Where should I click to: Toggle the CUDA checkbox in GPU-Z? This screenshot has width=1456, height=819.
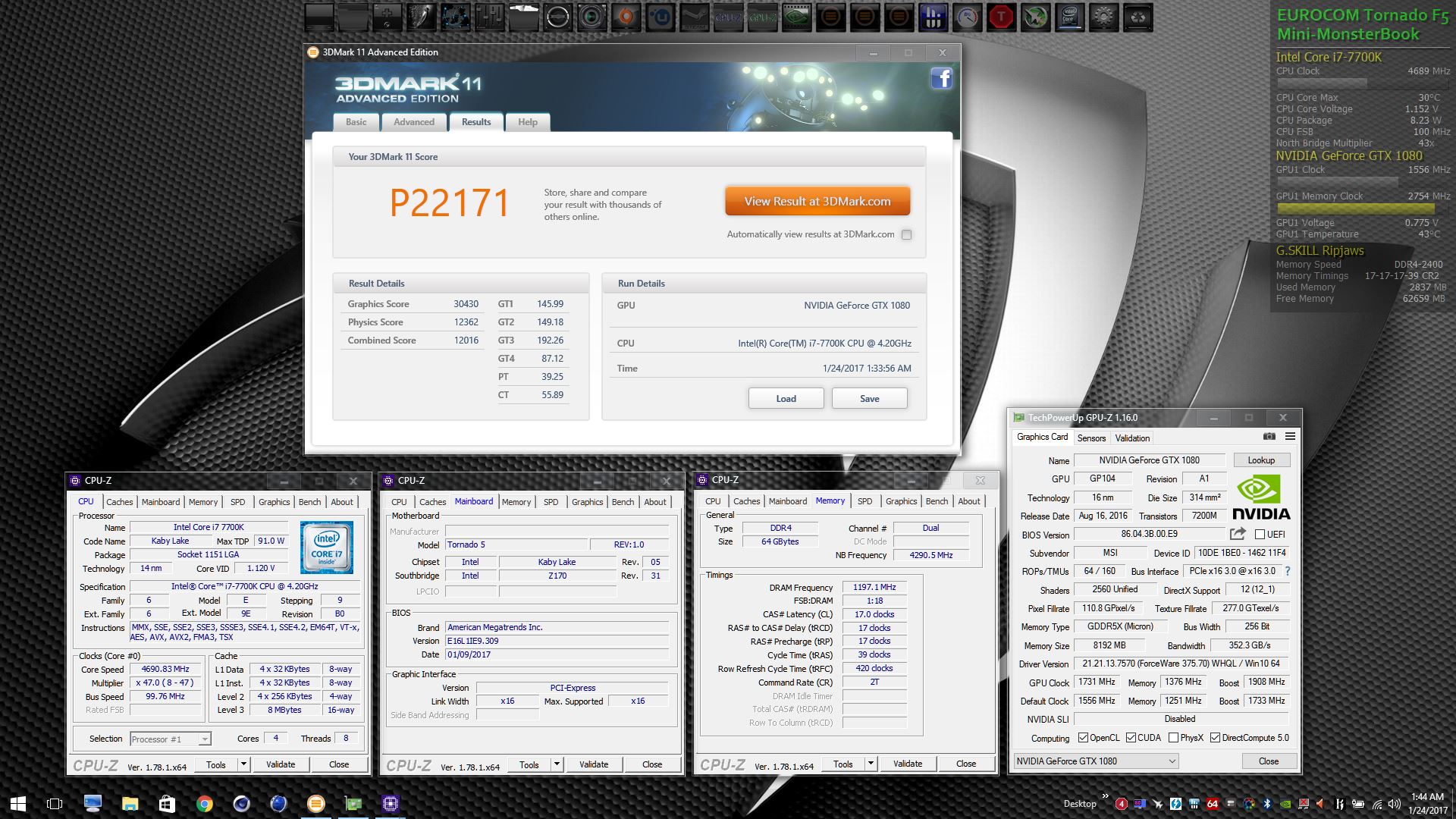coord(1131,738)
